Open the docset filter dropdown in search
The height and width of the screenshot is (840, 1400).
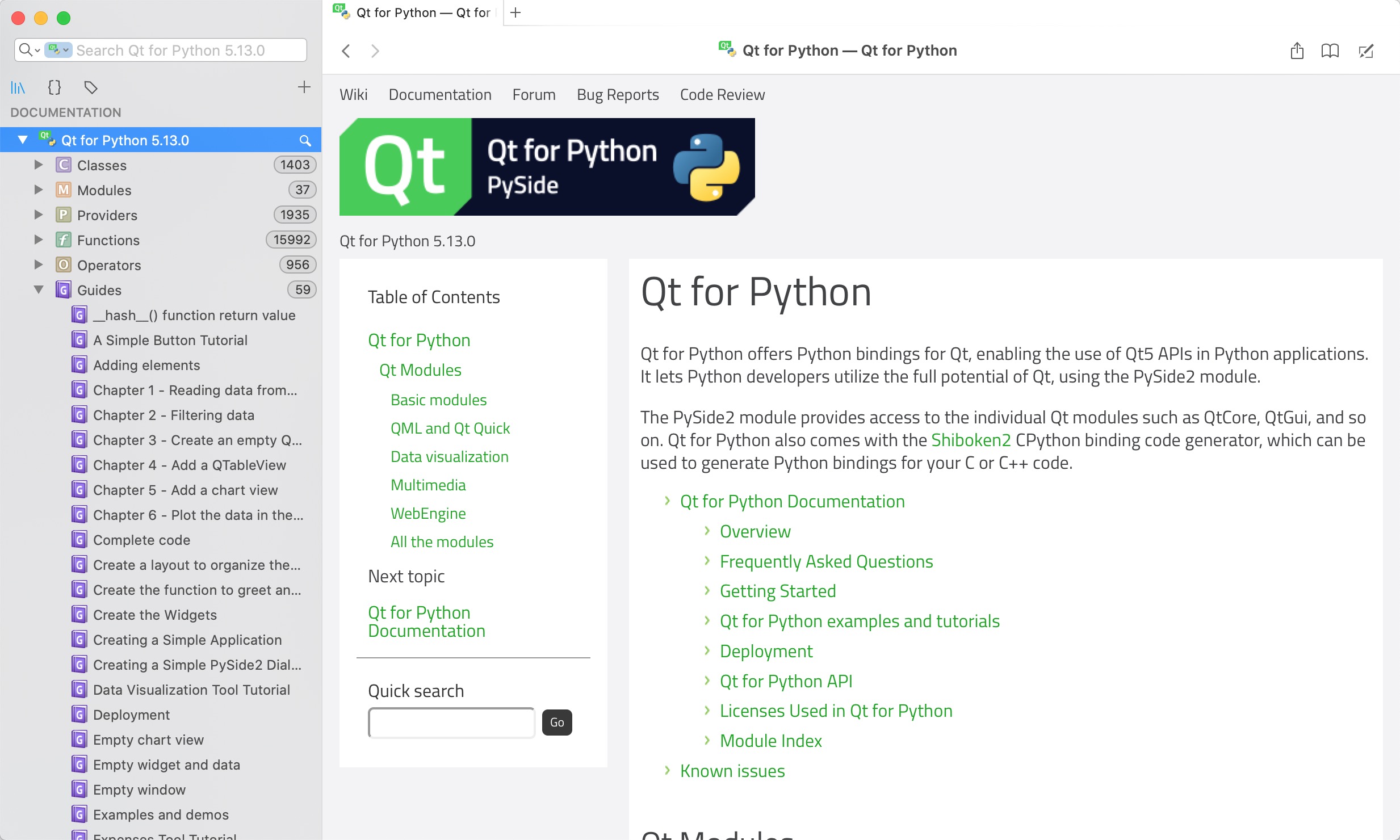pyautogui.click(x=58, y=50)
